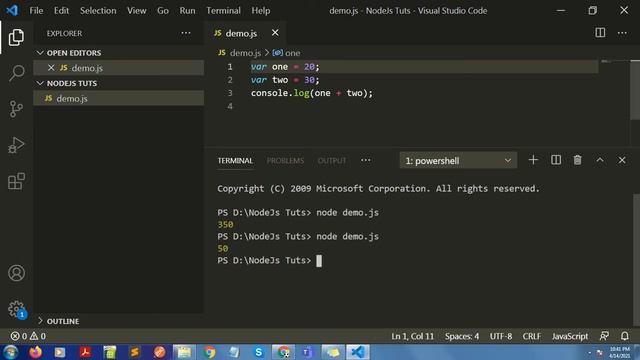Click the Windows Start button
This screenshot has width=640, height=360.
10,352
